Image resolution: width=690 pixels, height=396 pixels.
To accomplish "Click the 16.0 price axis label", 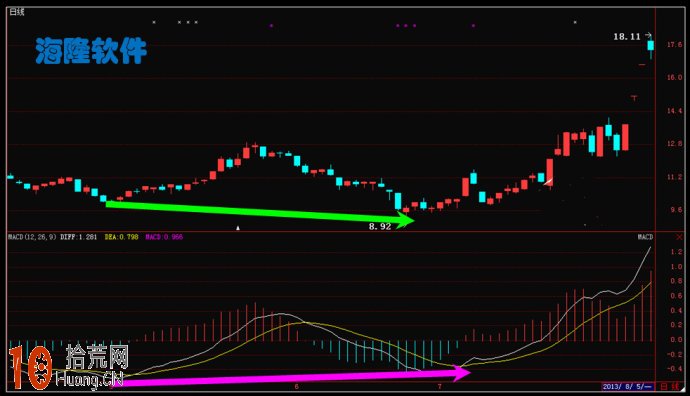I will pyautogui.click(x=674, y=77).
